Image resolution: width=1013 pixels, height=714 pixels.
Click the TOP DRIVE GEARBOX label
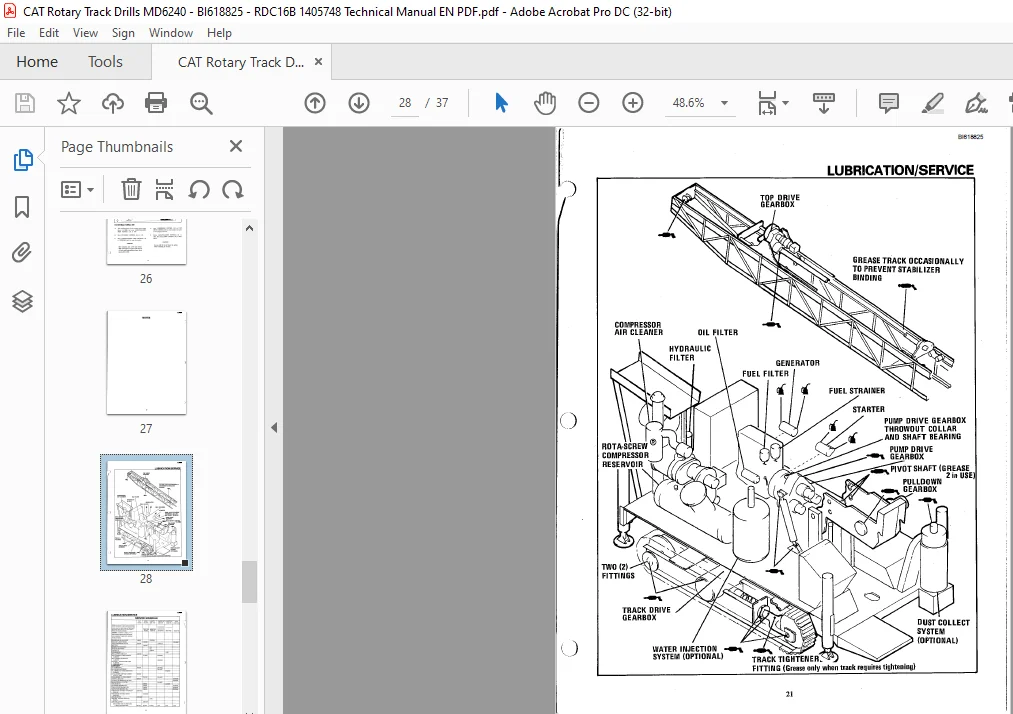pos(778,201)
